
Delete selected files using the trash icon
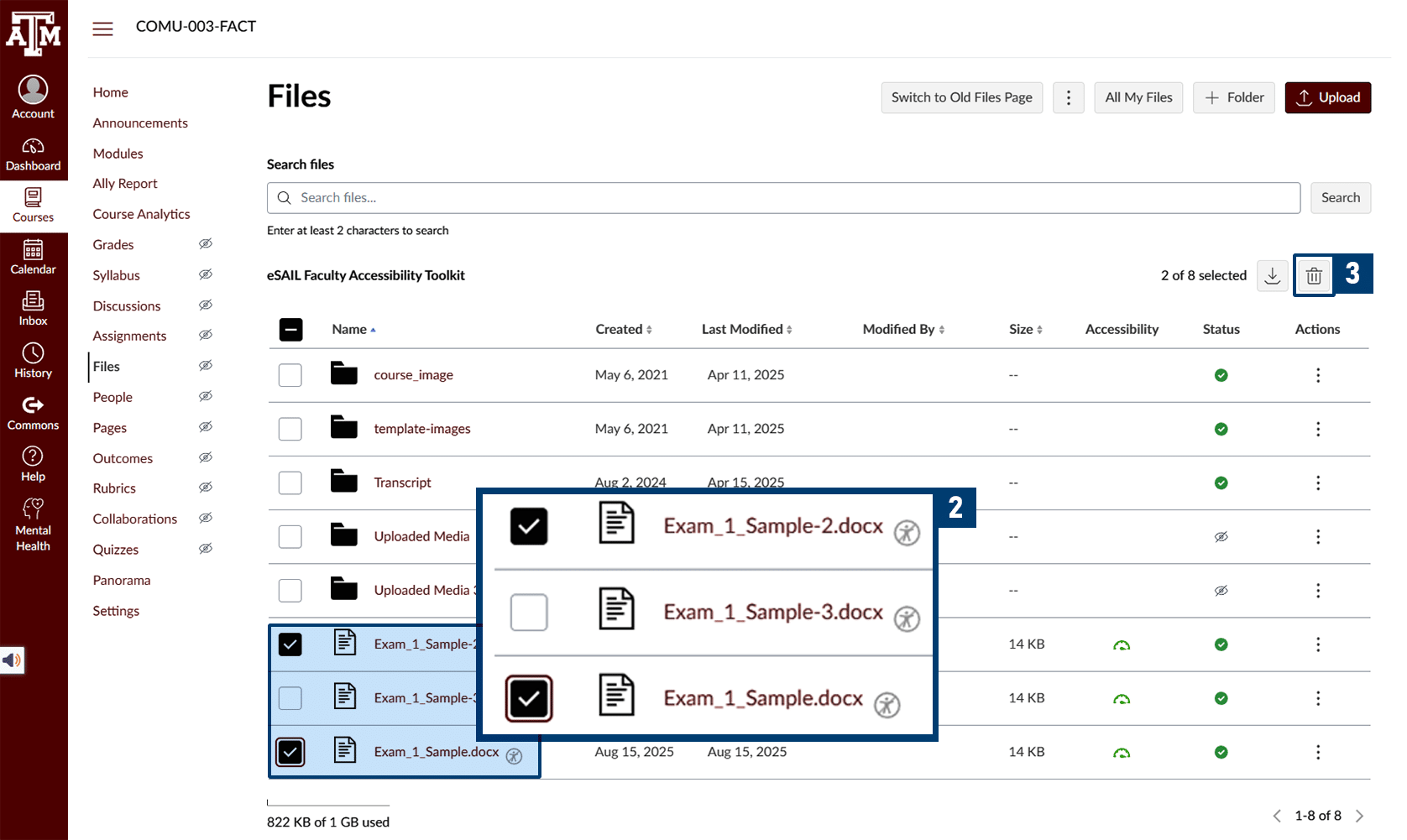point(1314,275)
